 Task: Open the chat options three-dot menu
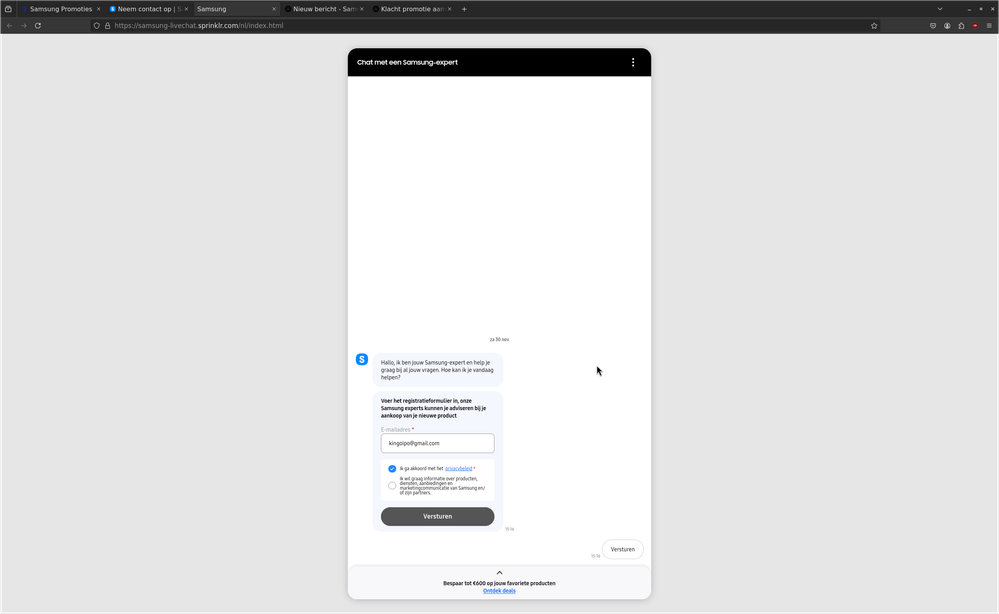[x=633, y=62]
